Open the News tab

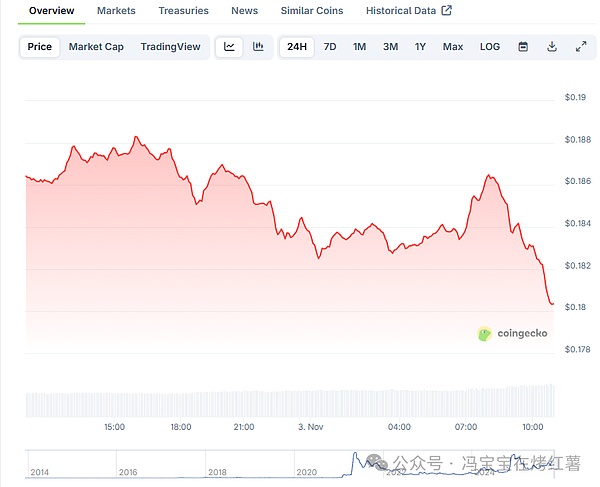[244, 11]
